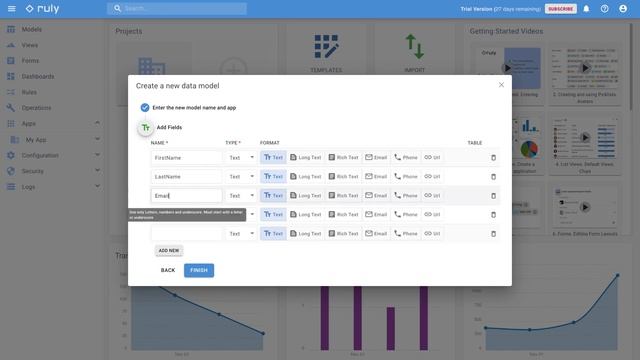Click the ADD NEW button
640x360 pixels.
[169, 251]
